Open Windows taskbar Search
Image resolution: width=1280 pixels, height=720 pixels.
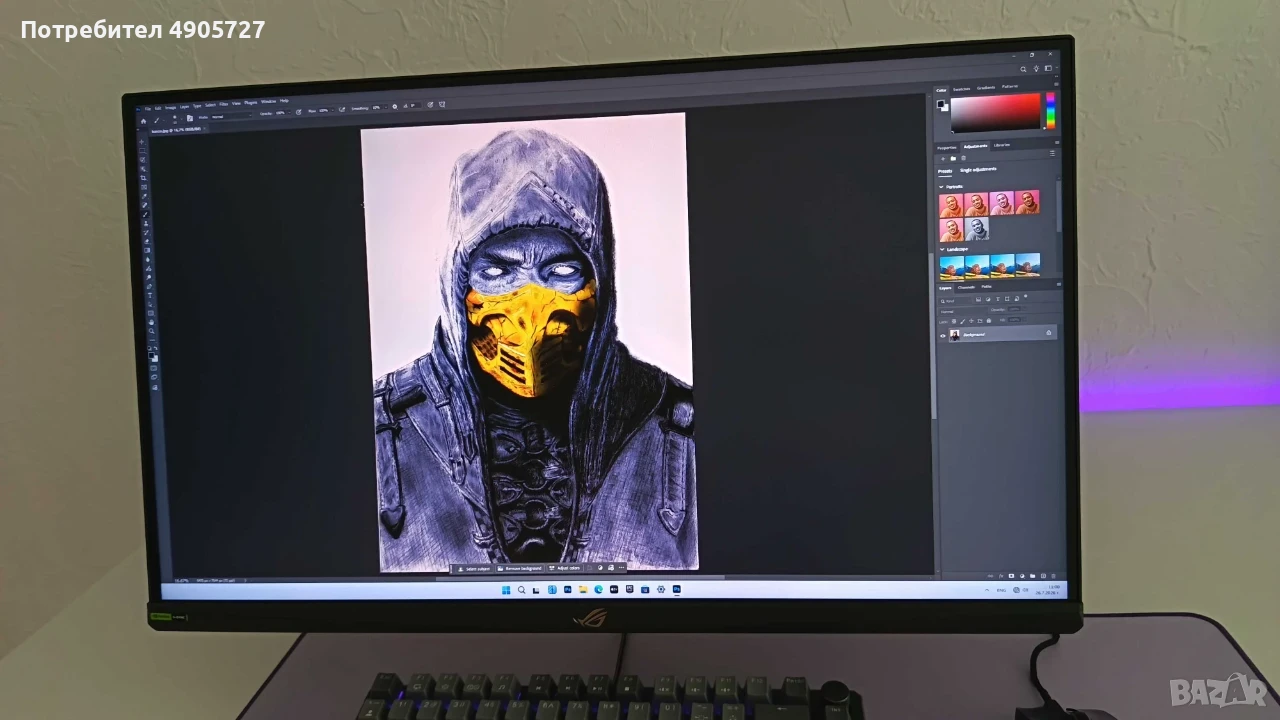pos(521,591)
